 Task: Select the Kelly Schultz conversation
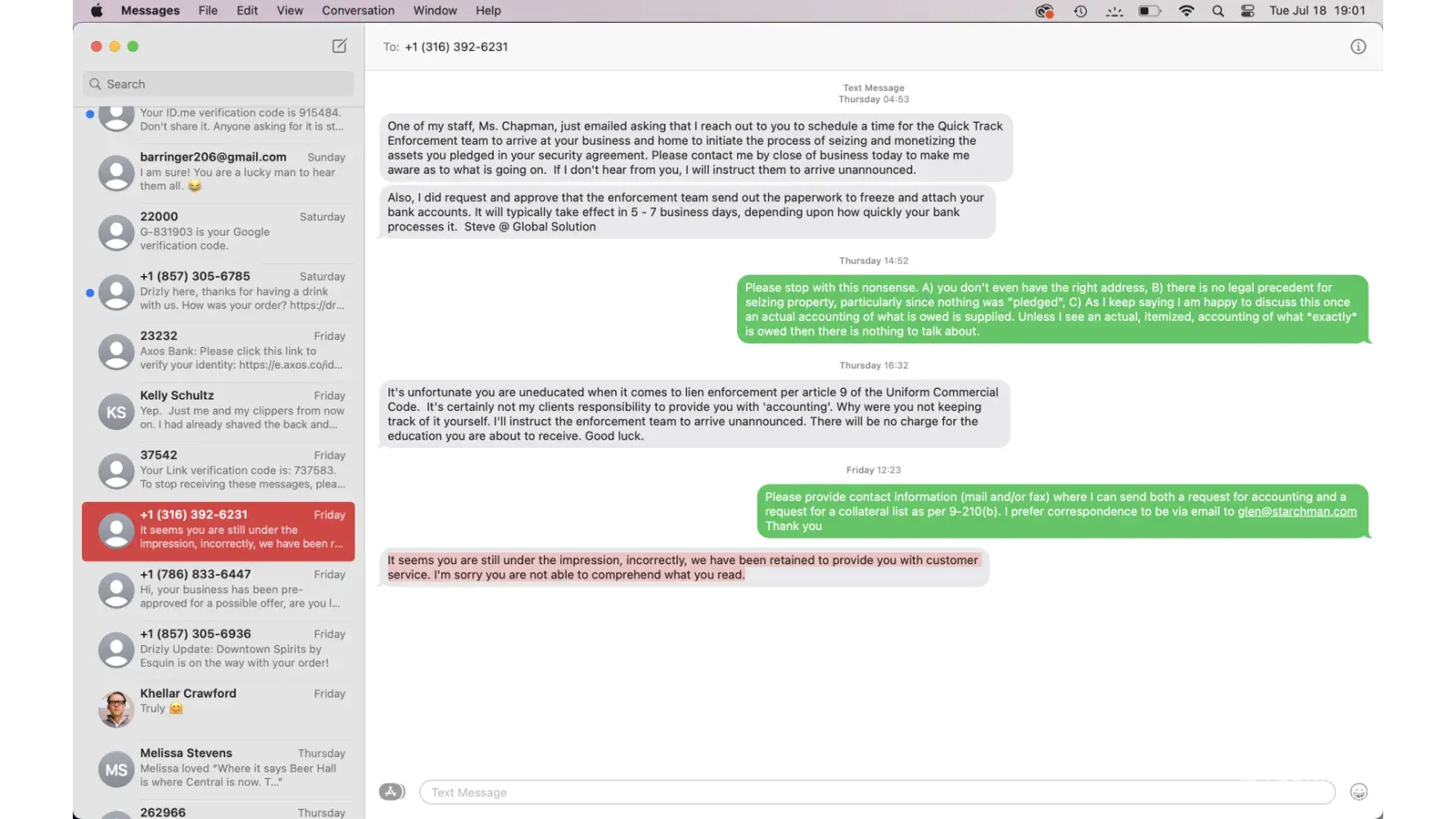click(219, 410)
